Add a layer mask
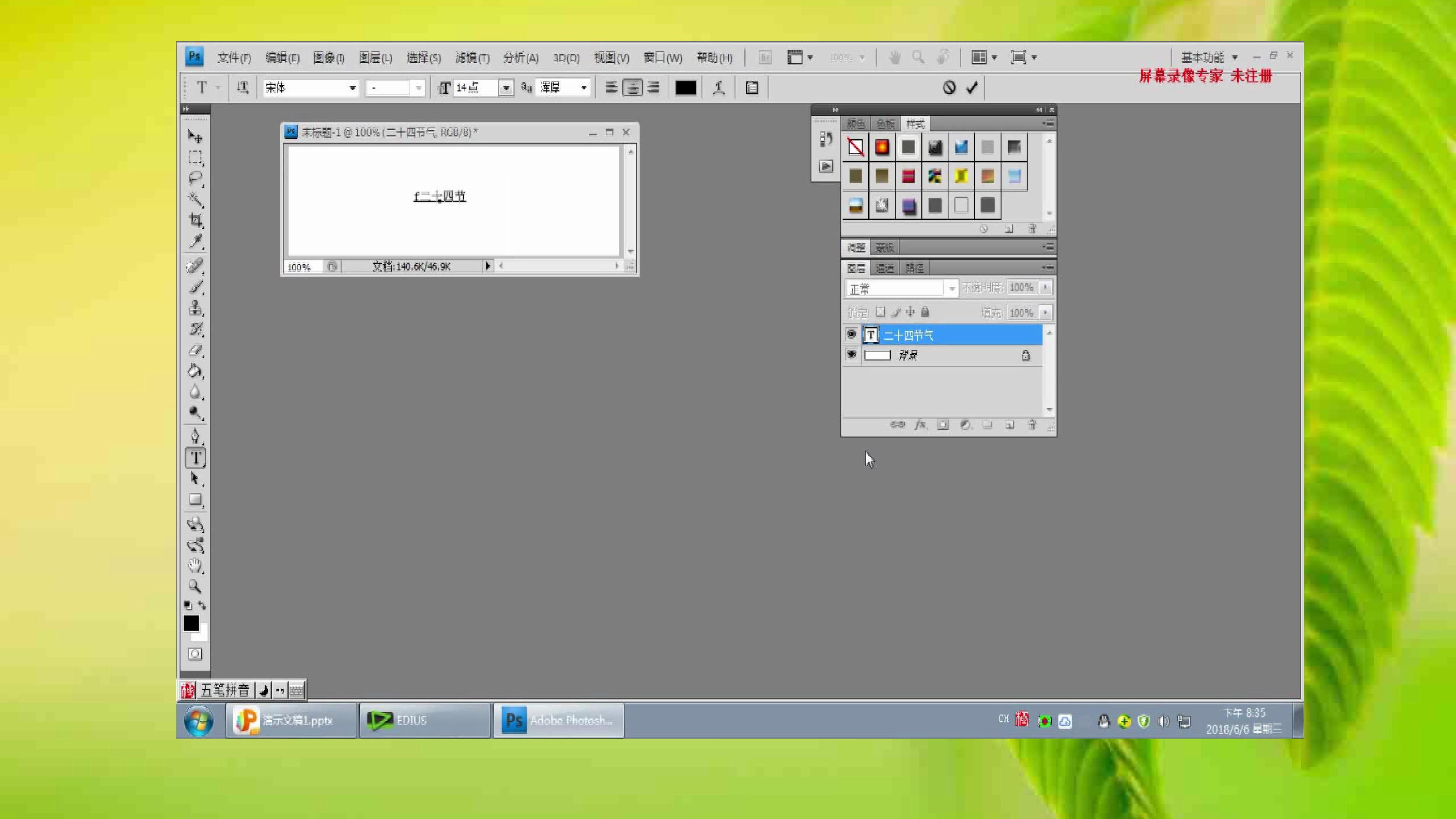The image size is (1456, 819). pos(943,425)
